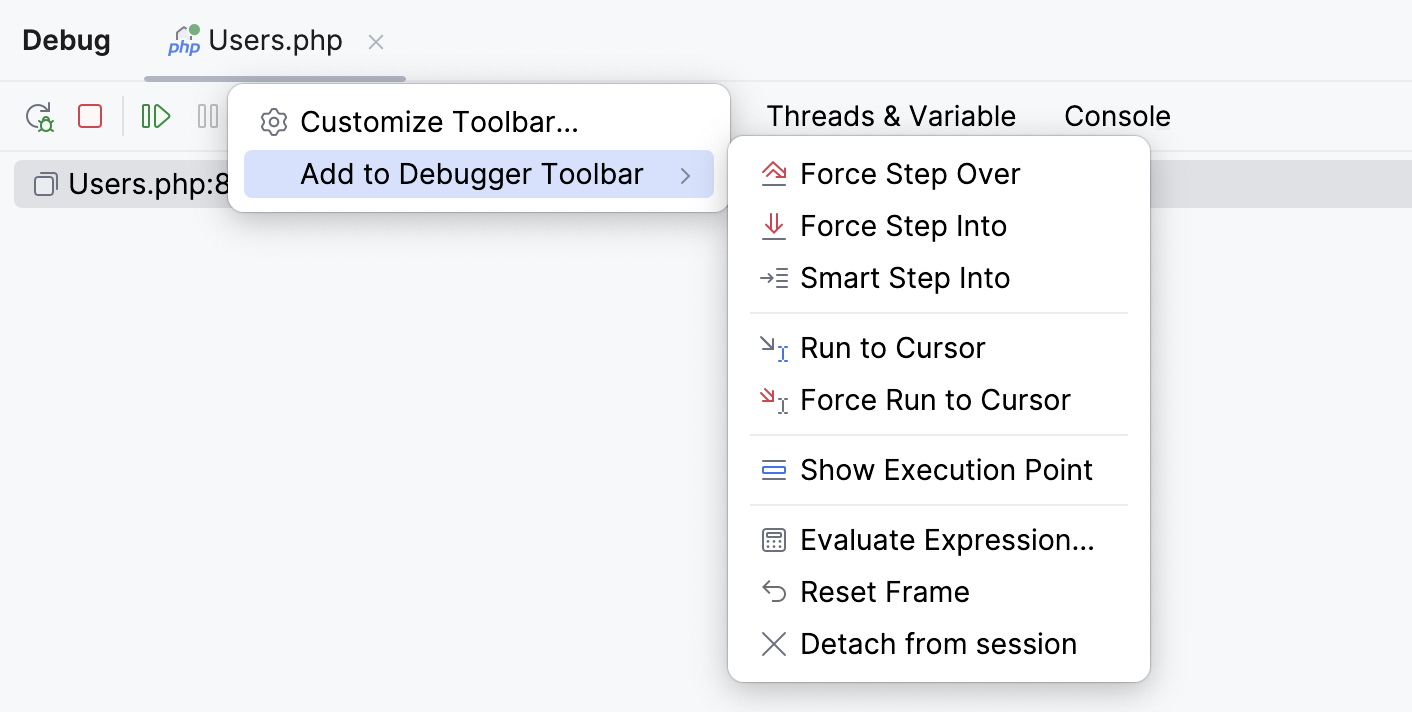The width and height of the screenshot is (1412, 712).
Task: Switch to the Console tab
Action: tap(1117, 116)
